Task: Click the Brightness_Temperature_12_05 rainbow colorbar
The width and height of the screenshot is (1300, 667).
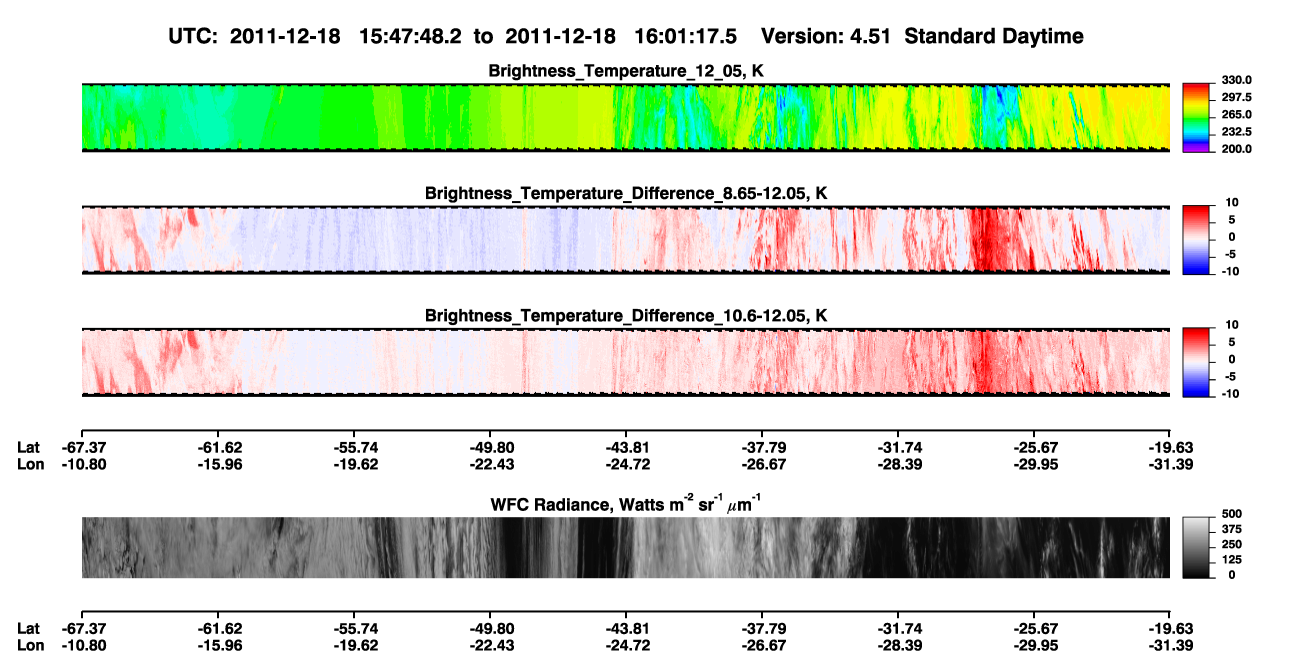Action: click(1194, 117)
